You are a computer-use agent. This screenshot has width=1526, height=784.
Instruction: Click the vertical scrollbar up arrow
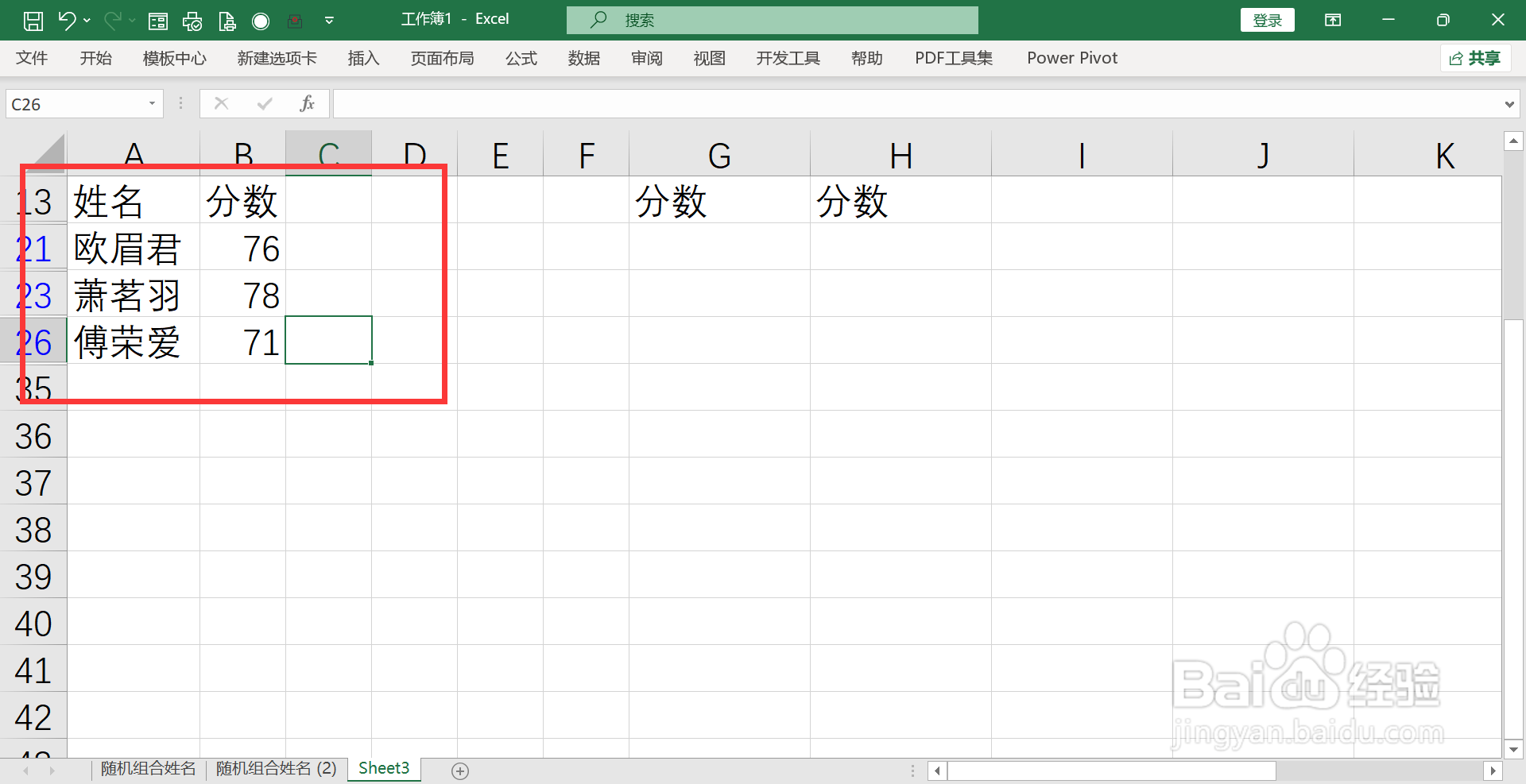1513,141
